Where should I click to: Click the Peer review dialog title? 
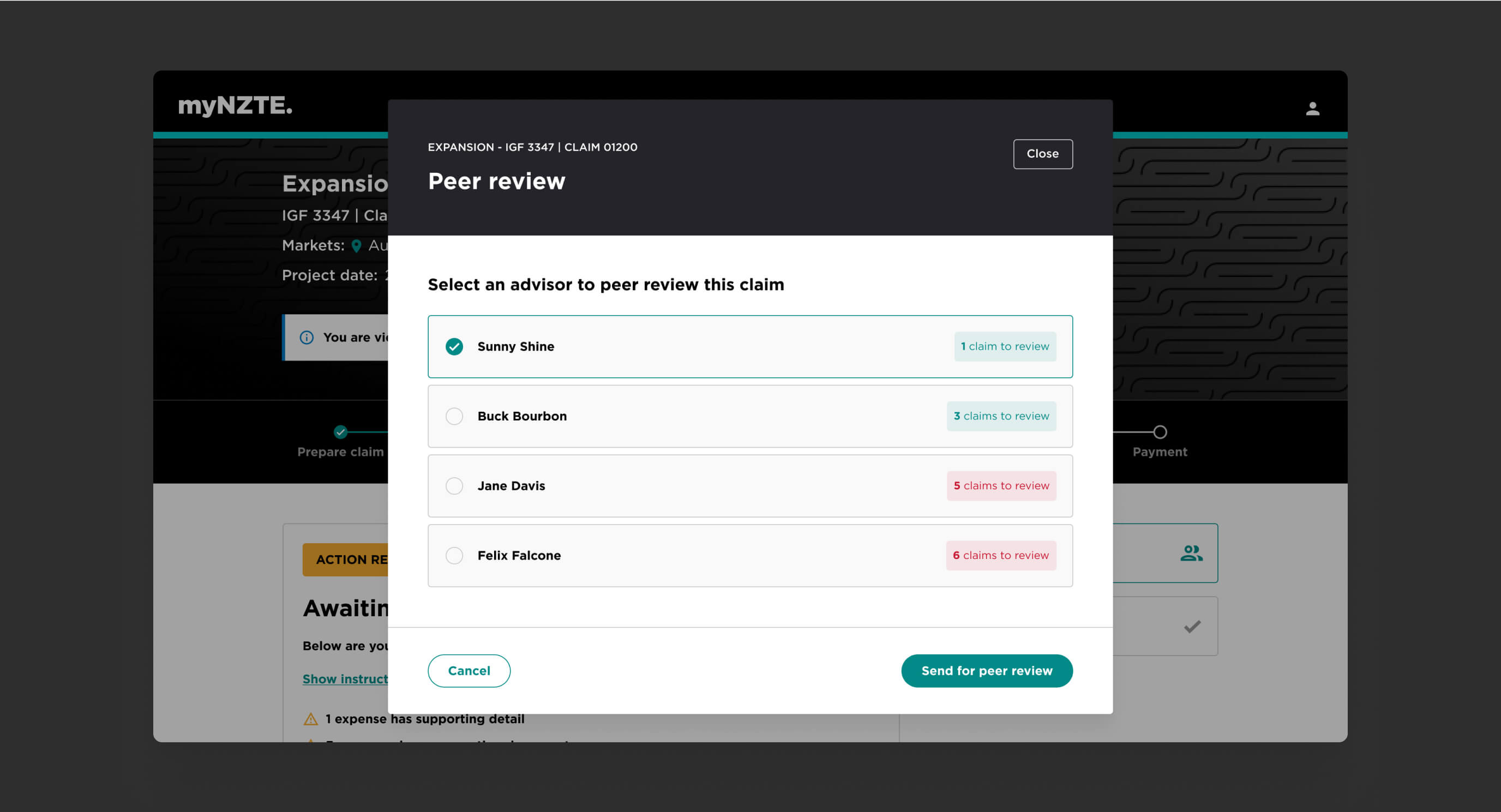[496, 181]
